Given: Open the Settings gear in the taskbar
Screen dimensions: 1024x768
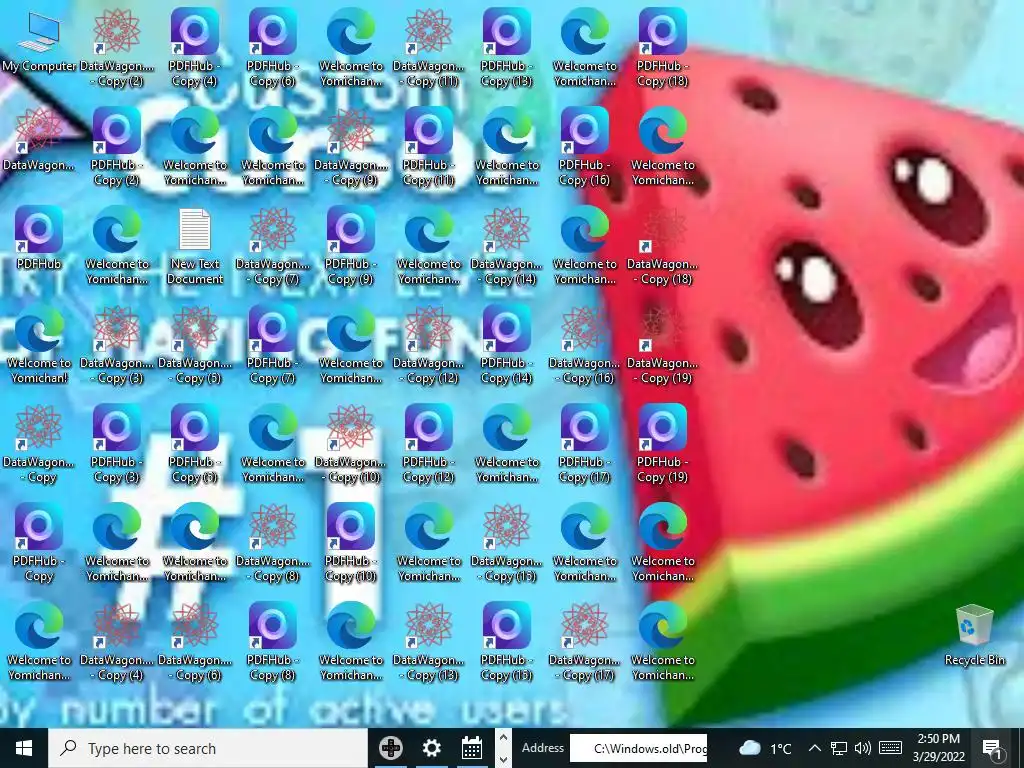Looking at the screenshot, I should coord(431,748).
